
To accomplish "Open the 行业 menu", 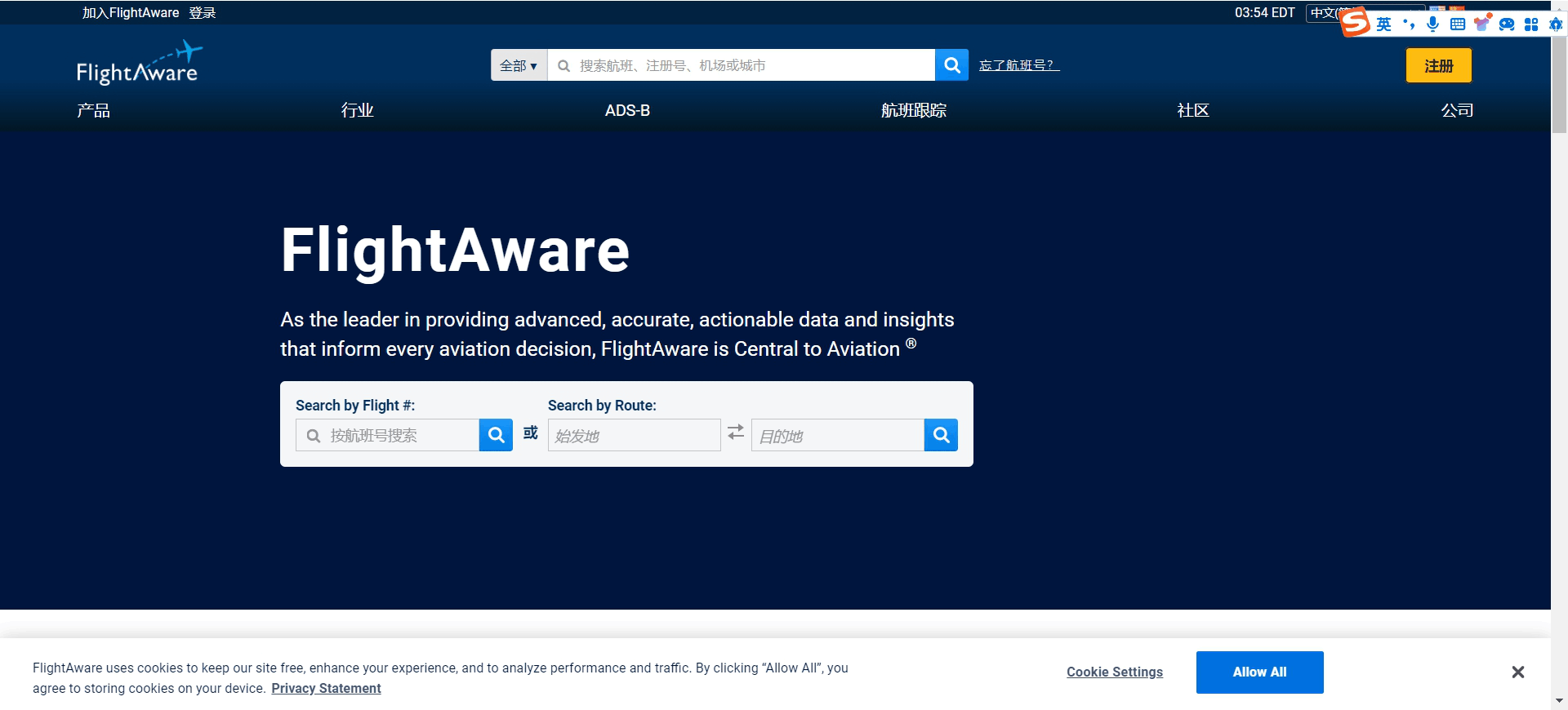I will pos(357,110).
